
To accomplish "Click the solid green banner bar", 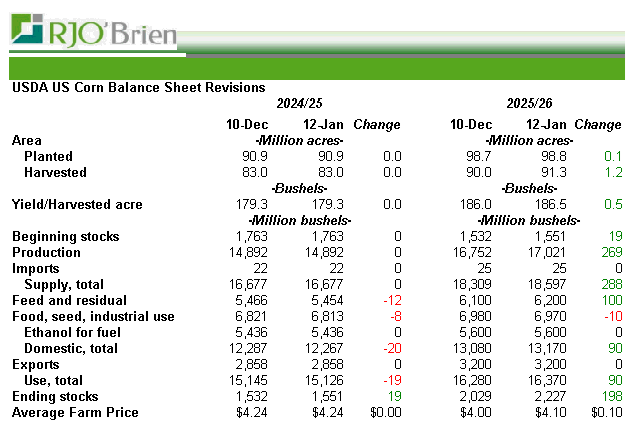I will click(x=318, y=68).
